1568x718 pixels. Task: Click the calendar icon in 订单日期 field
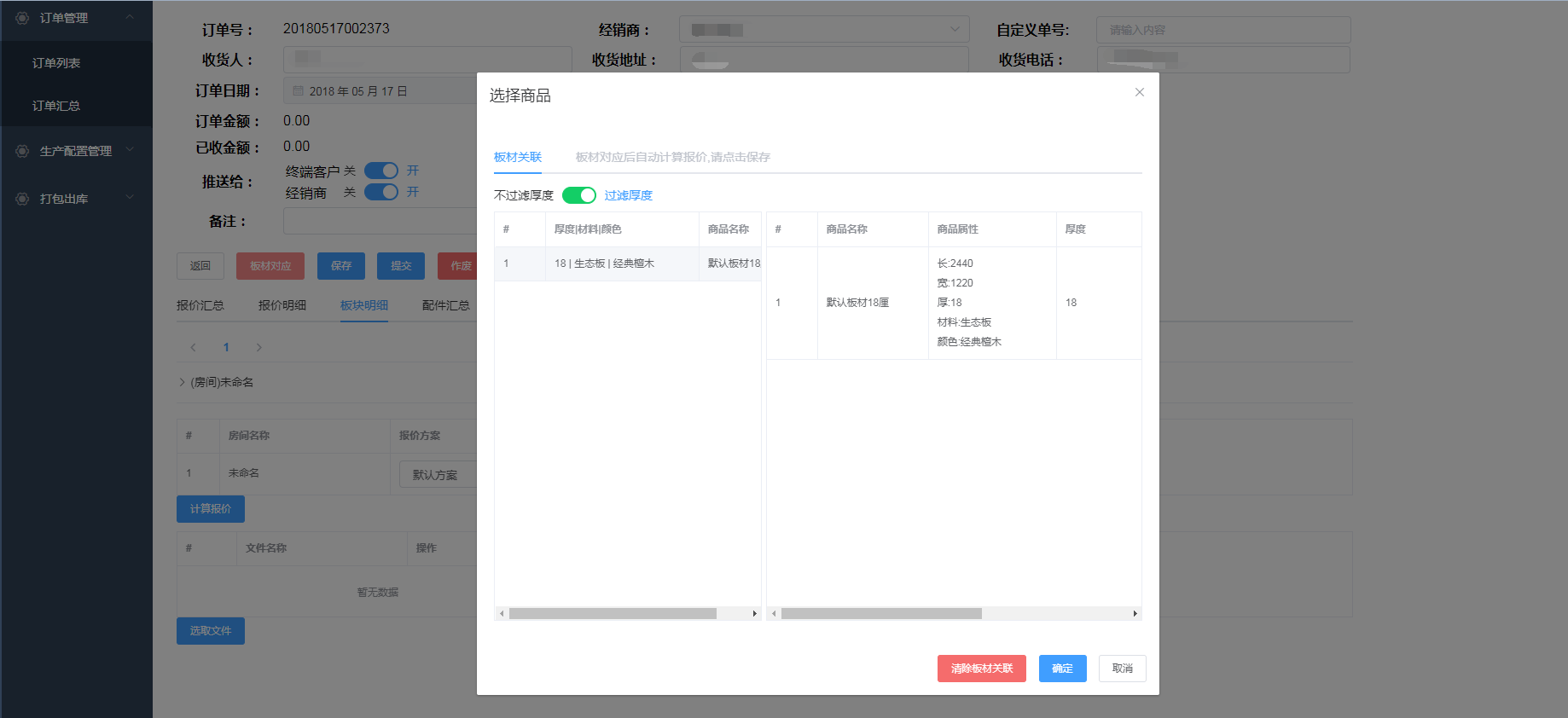[299, 91]
